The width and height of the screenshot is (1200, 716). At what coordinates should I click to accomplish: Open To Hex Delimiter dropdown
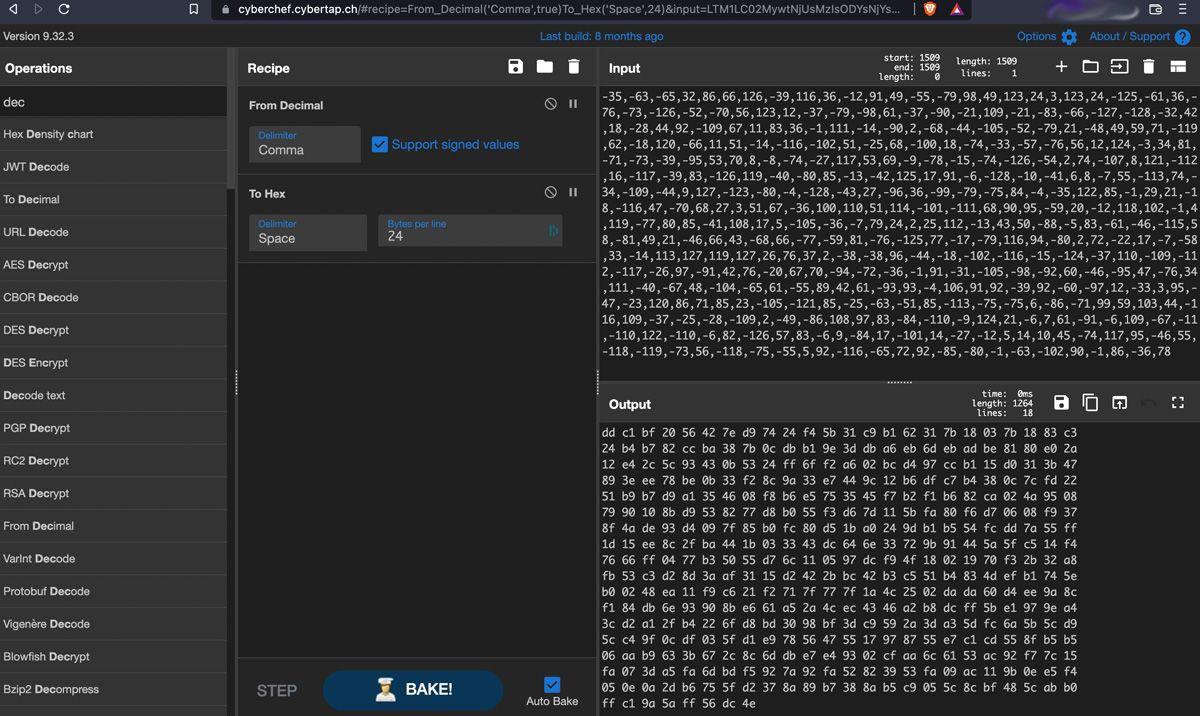(307, 233)
